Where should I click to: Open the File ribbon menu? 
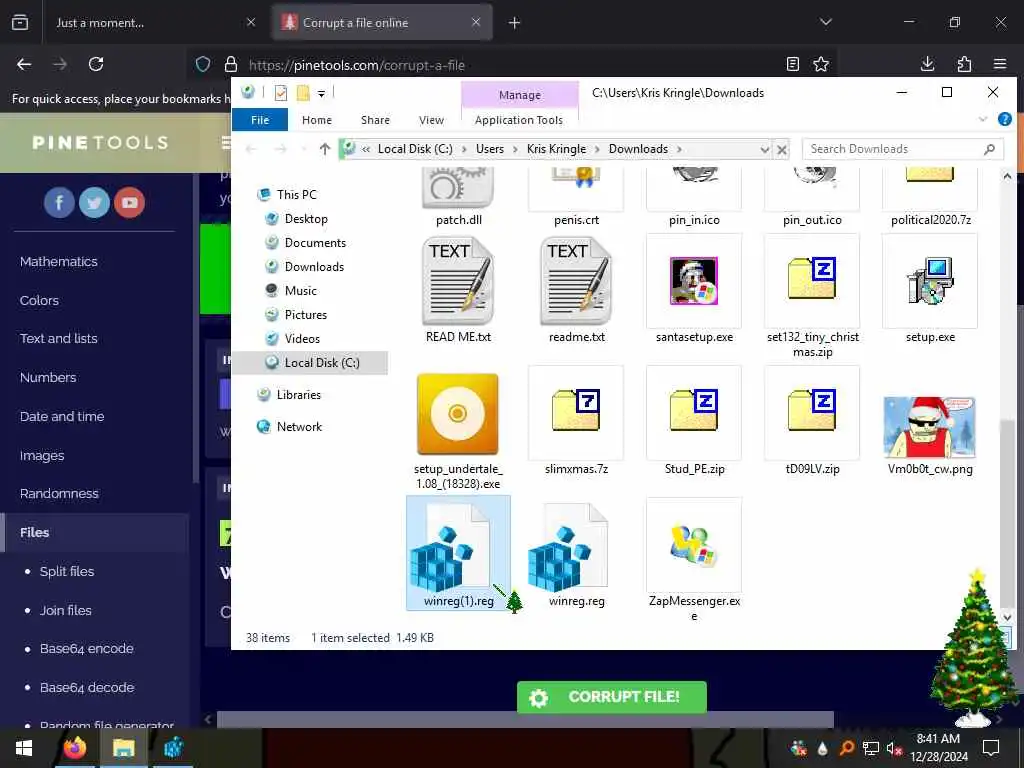coord(260,120)
